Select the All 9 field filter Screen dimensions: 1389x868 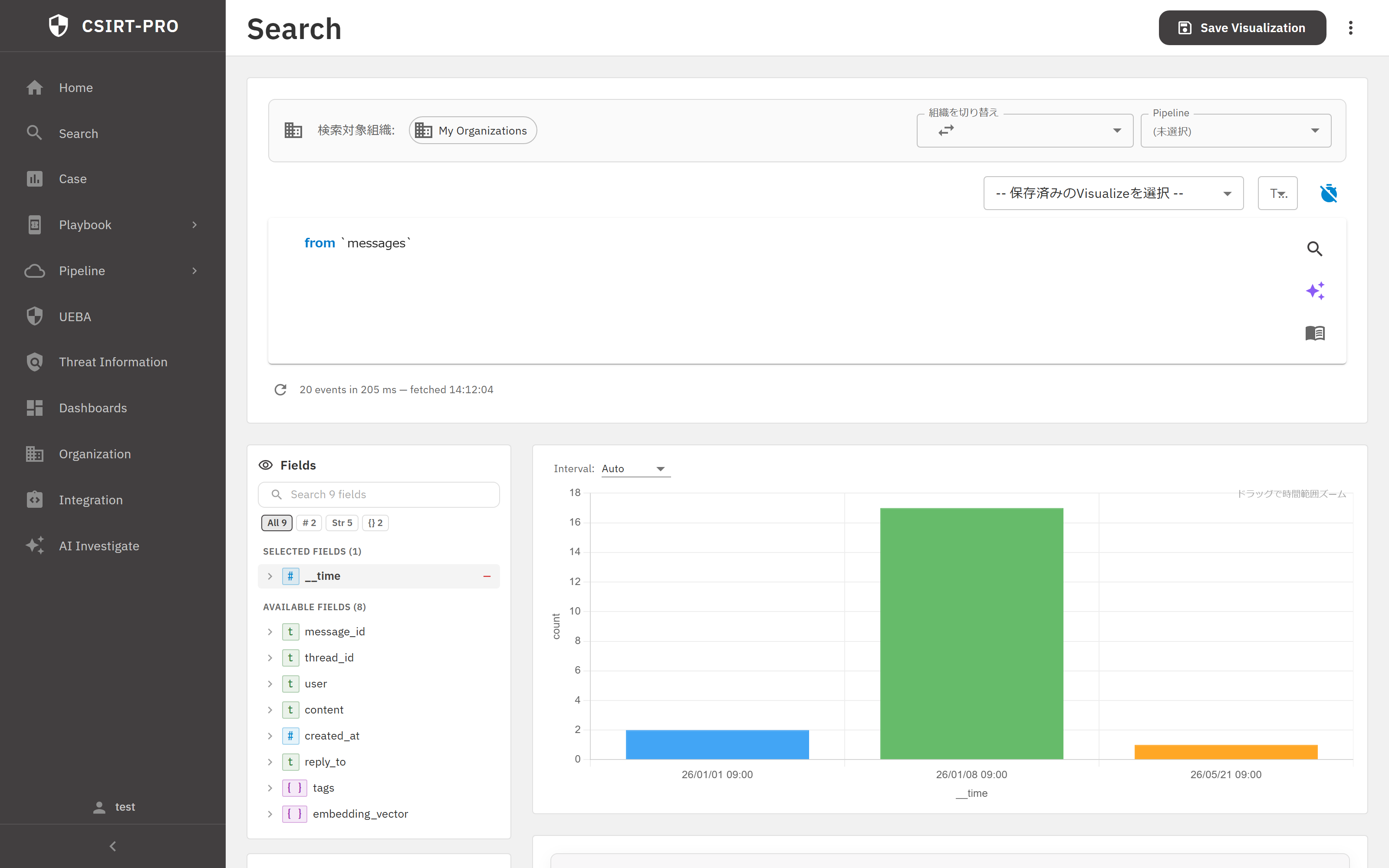click(276, 523)
